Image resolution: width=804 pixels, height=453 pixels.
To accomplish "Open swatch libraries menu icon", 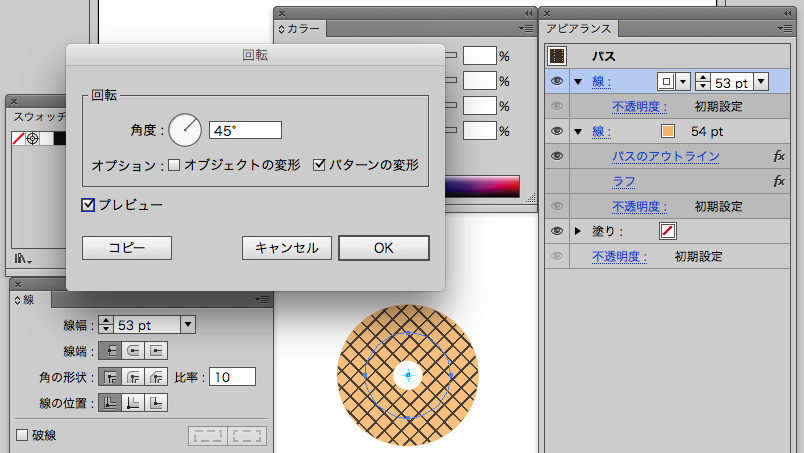I will pos(22,258).
